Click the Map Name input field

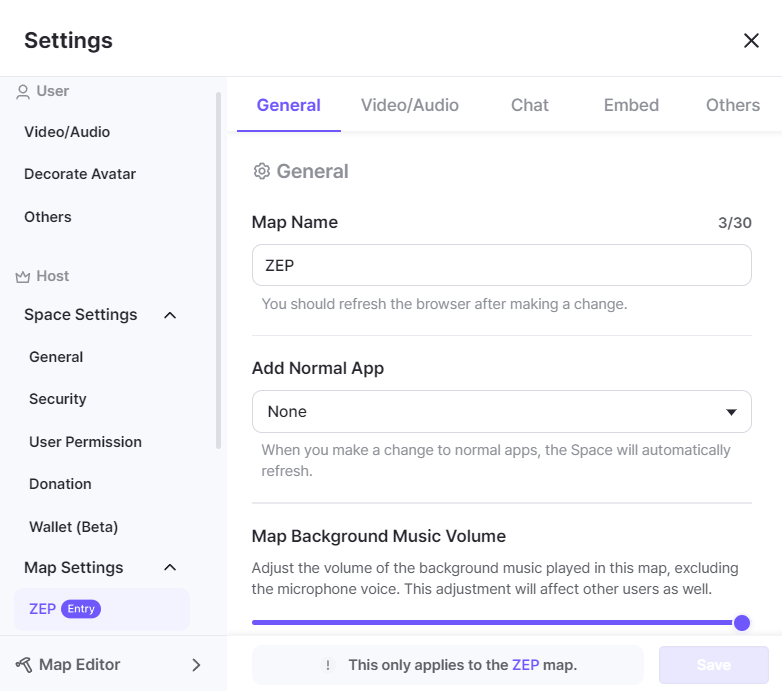point(501,265)
